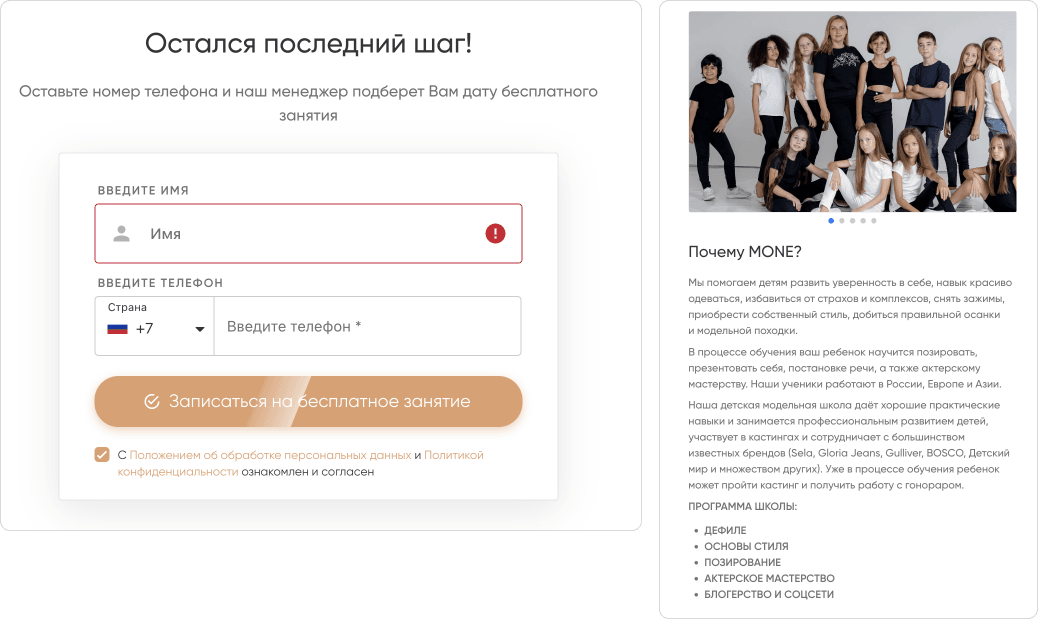Image resolution: width=1038 pixels, height=619 pixels.
Task: Click the person icon in name field
Action: coord(121,234)
